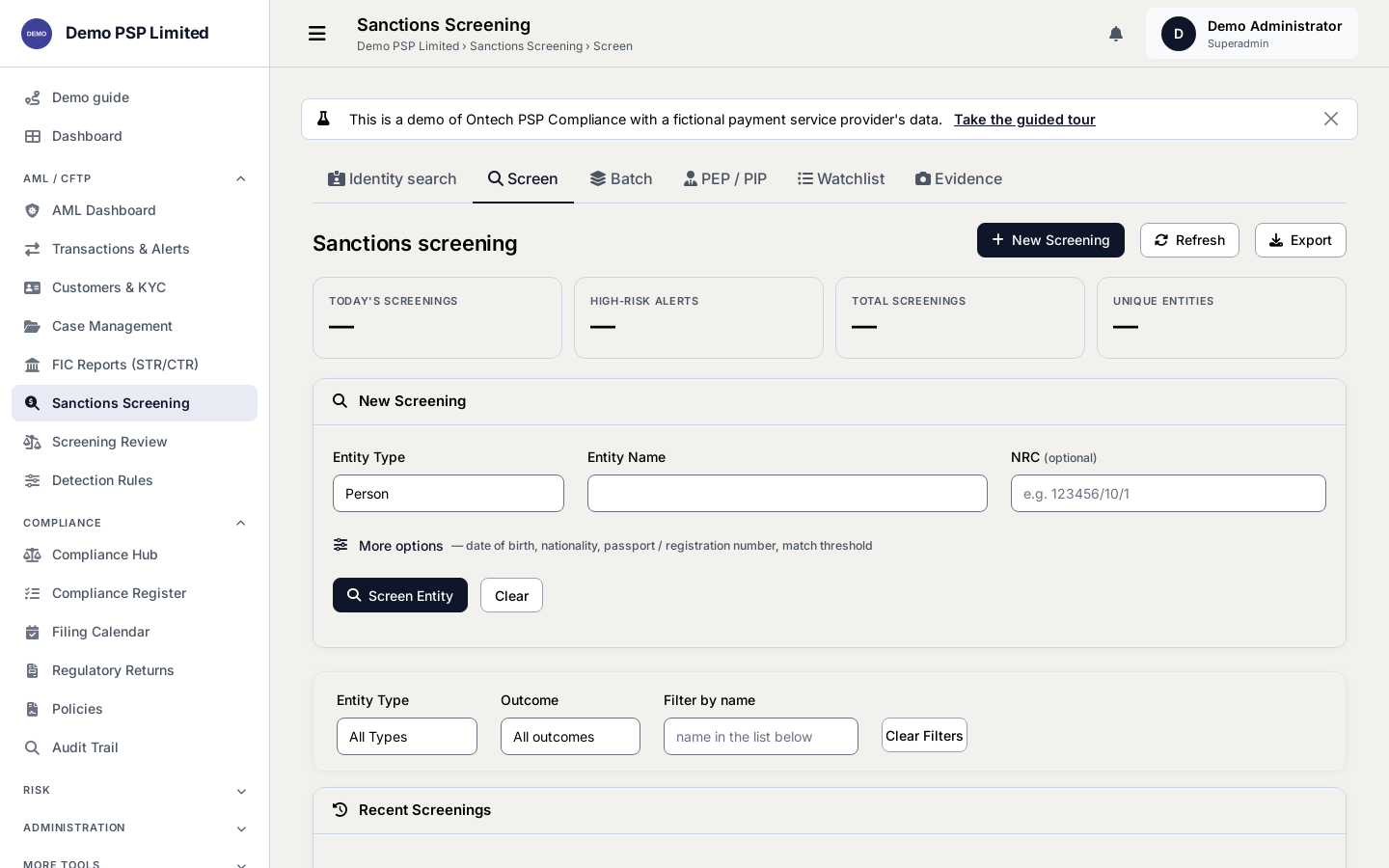Open the All outcomes filter dropdown
This screenshot has width=1389, height=868.
click(x=570, y=736)
